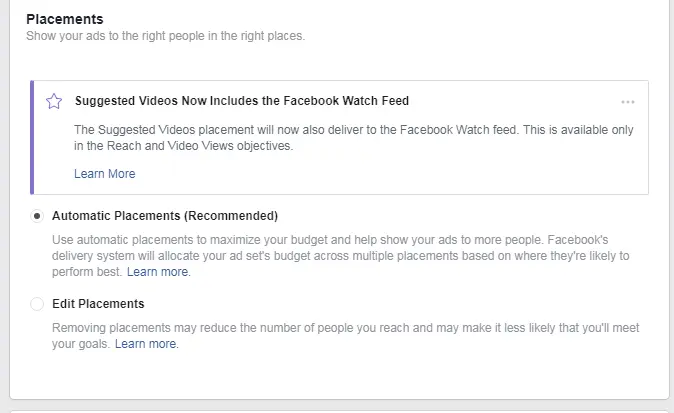Select the Edit Placements radio button
Screen dimensions: 674x413
pos(37,303)
